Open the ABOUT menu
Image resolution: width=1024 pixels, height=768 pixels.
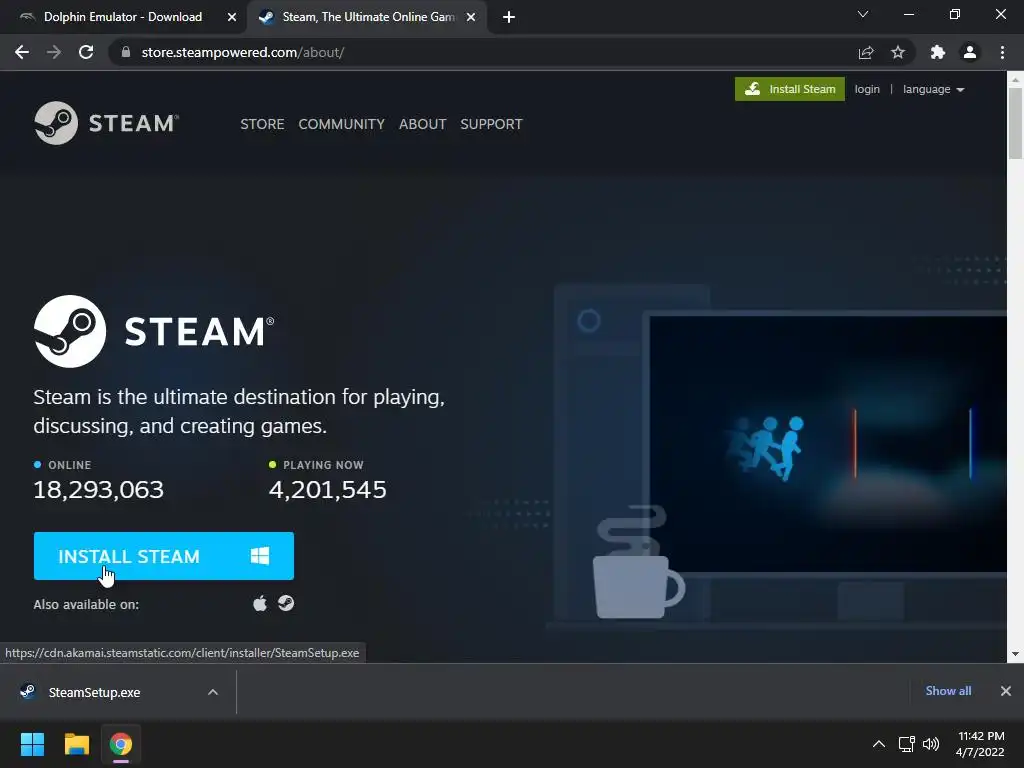[423, 124]
